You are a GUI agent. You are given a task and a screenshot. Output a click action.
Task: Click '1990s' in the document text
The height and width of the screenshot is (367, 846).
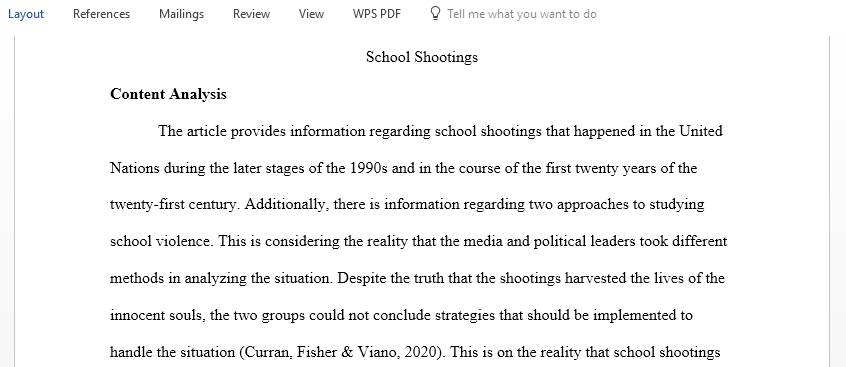point(369,168)
